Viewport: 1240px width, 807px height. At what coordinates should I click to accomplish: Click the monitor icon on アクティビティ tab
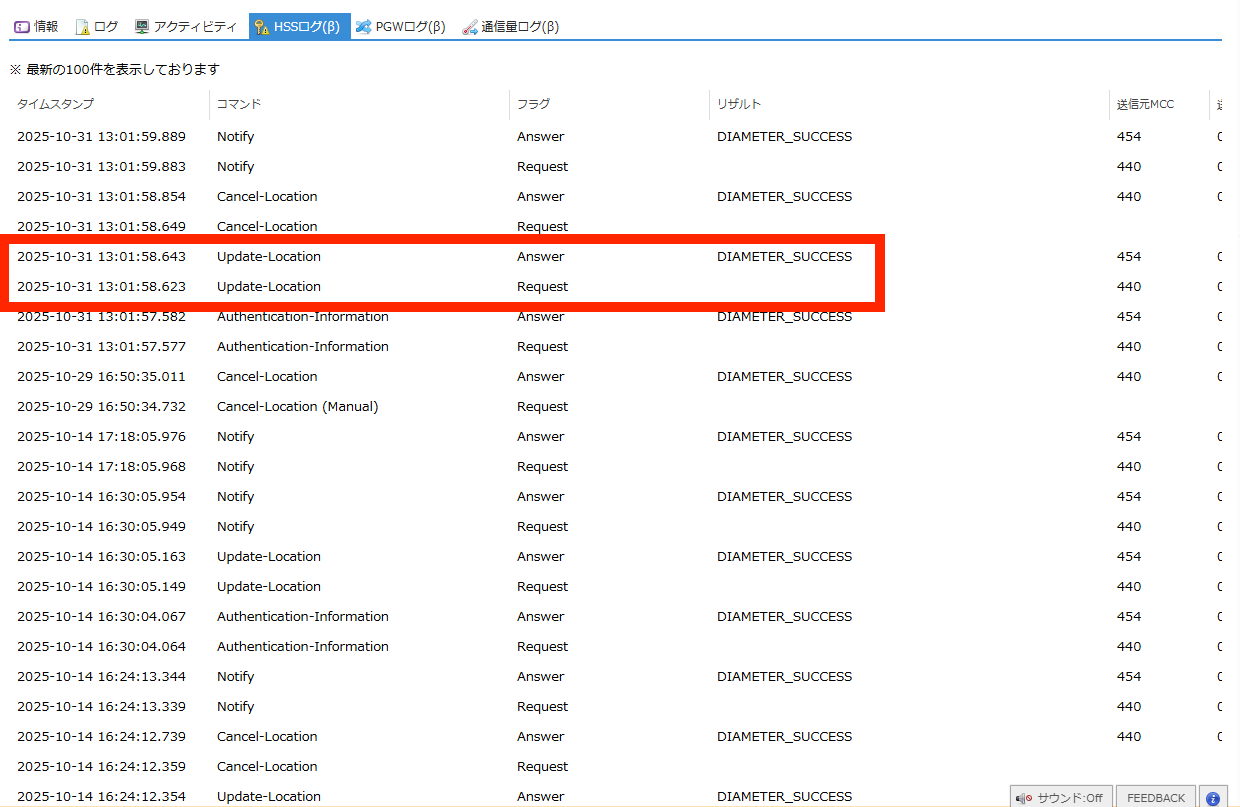click(x=142, y=27)
